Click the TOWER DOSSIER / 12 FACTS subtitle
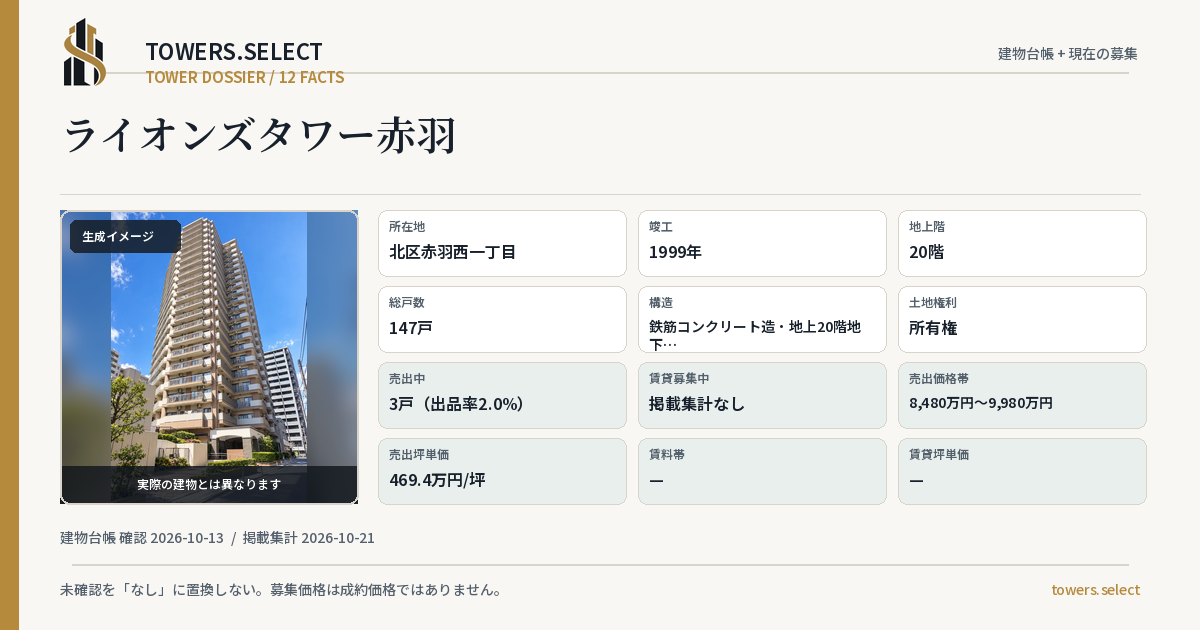This screenshot has height=630, width=1200. coord(245,77)
